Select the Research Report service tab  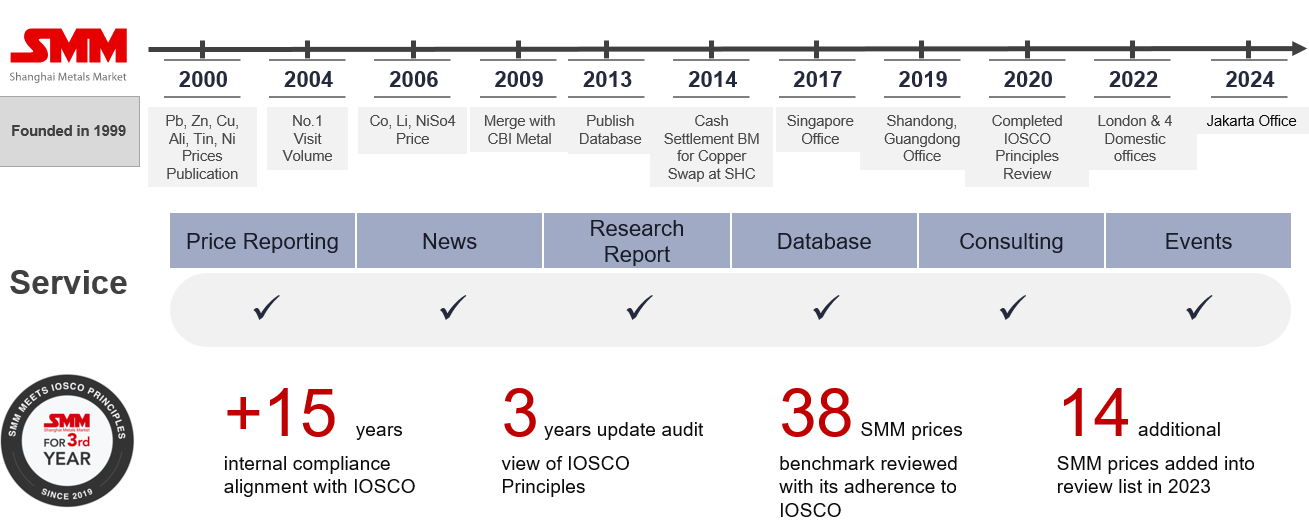tap(637, 241)
